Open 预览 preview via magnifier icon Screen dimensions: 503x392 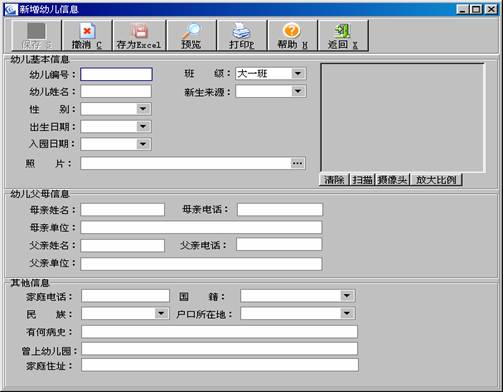coord(191,31)
